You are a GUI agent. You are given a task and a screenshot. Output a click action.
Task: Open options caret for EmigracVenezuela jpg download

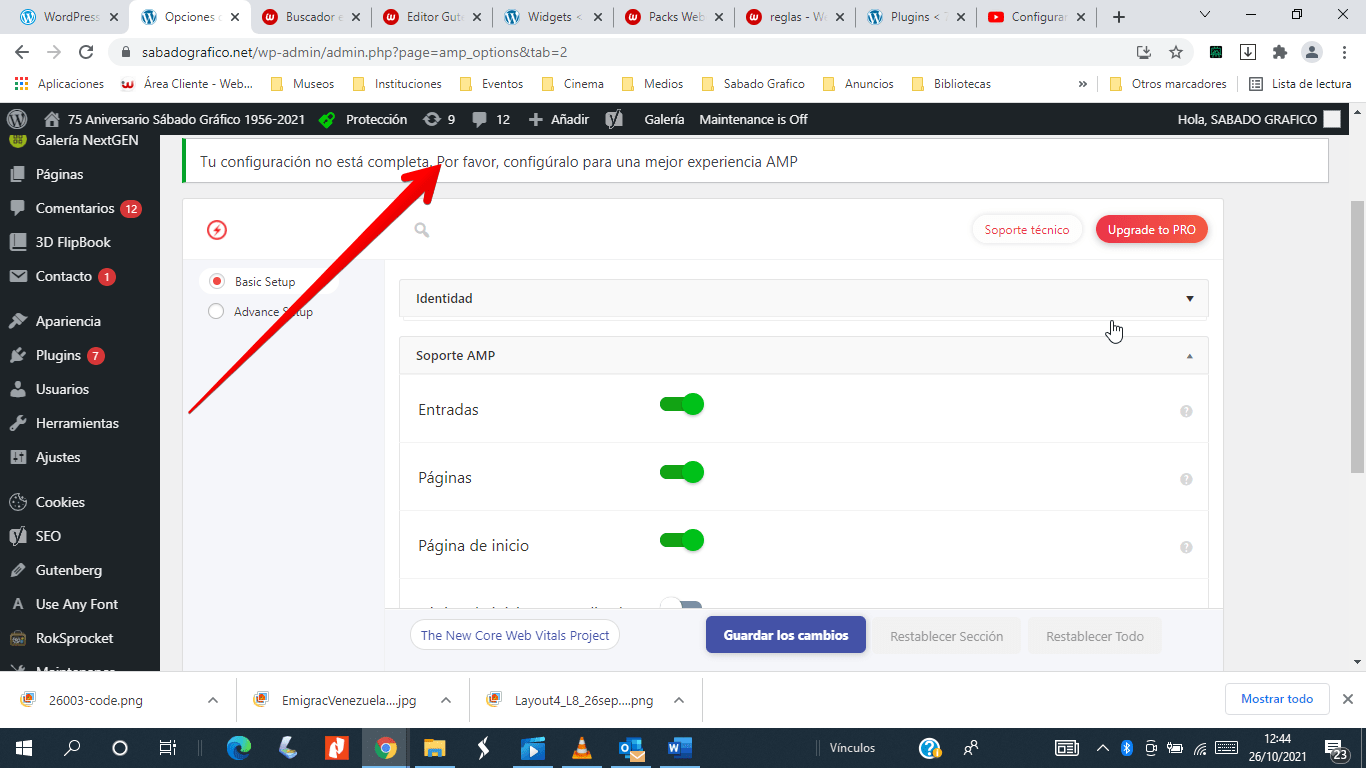[x=446, y=700]
